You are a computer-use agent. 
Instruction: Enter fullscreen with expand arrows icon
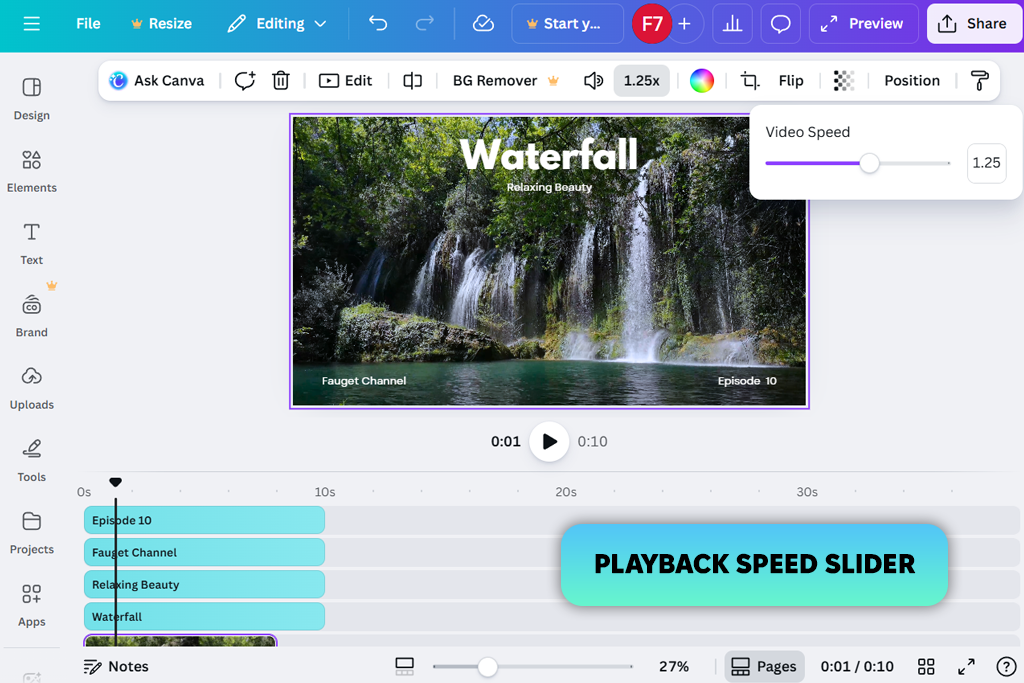point(966,667)
